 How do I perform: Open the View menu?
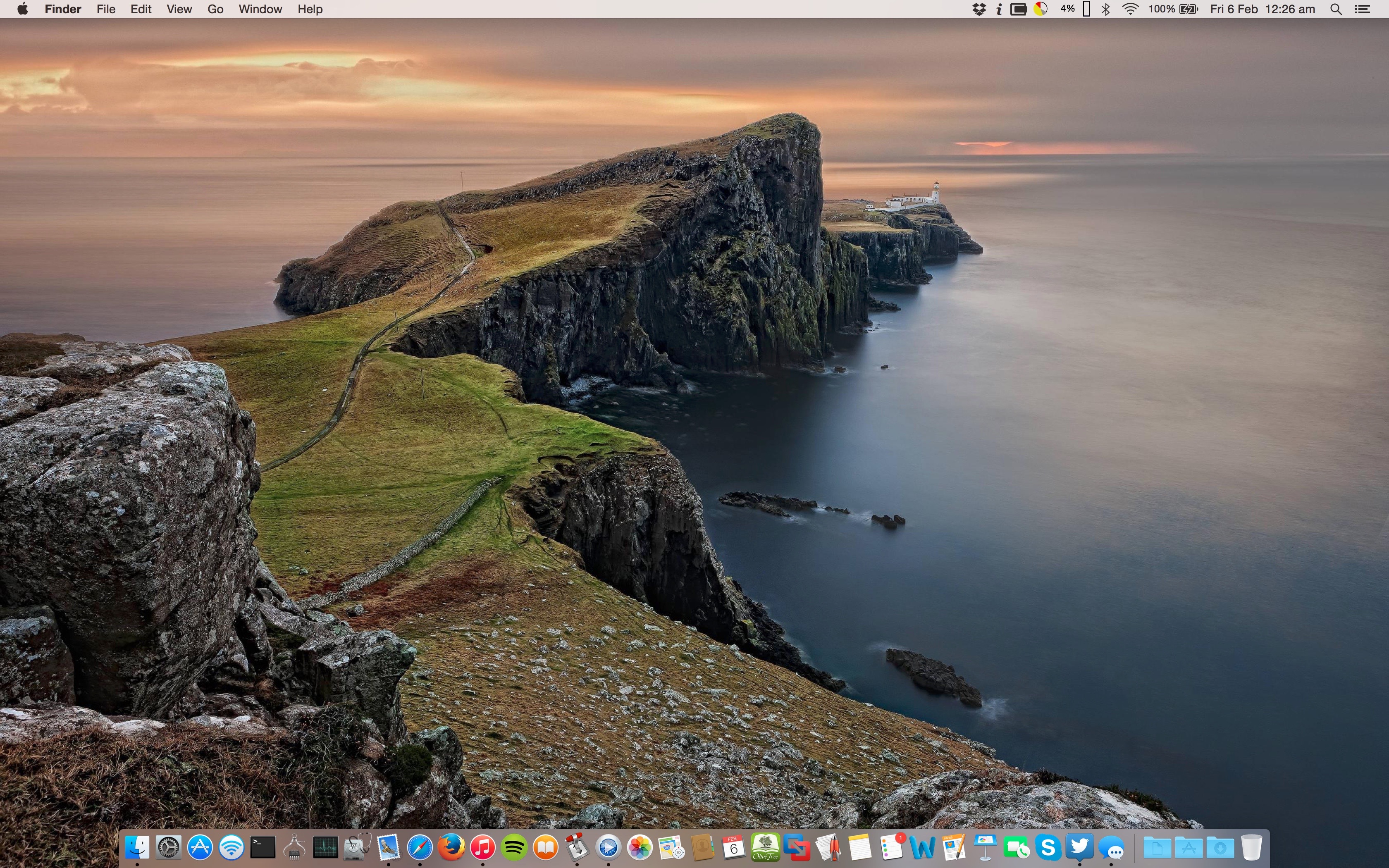click(179, 9)
